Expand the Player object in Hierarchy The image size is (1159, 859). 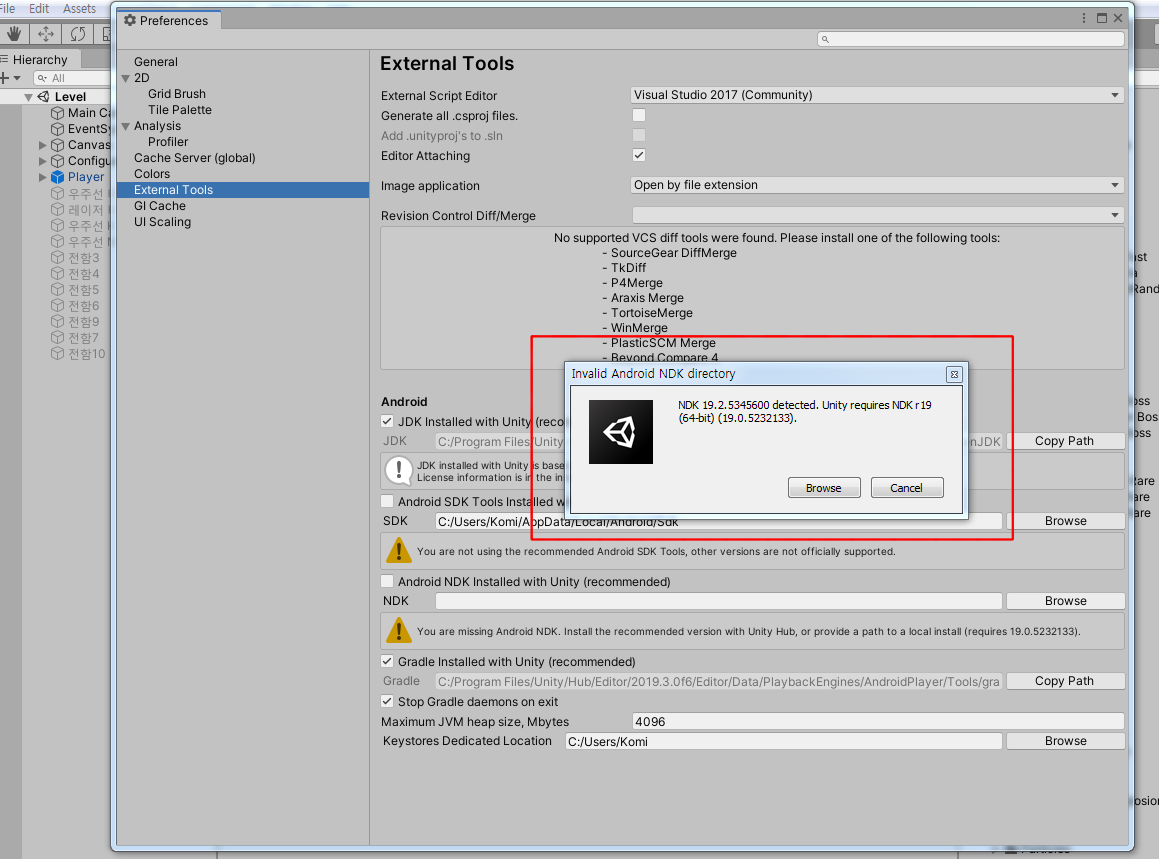point(43,177)
